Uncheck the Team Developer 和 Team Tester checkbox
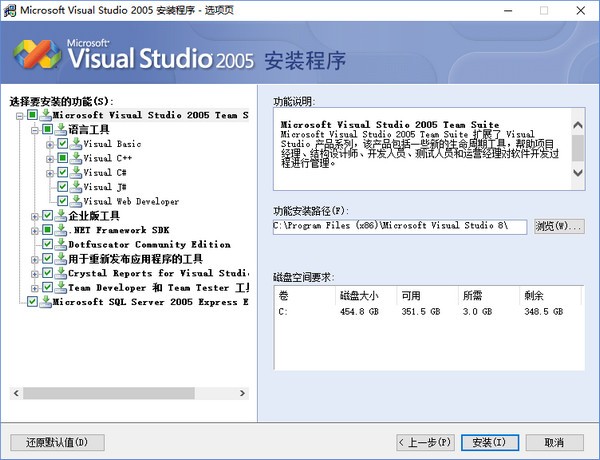Screen dimensions: 600x460 pos(47,287)
